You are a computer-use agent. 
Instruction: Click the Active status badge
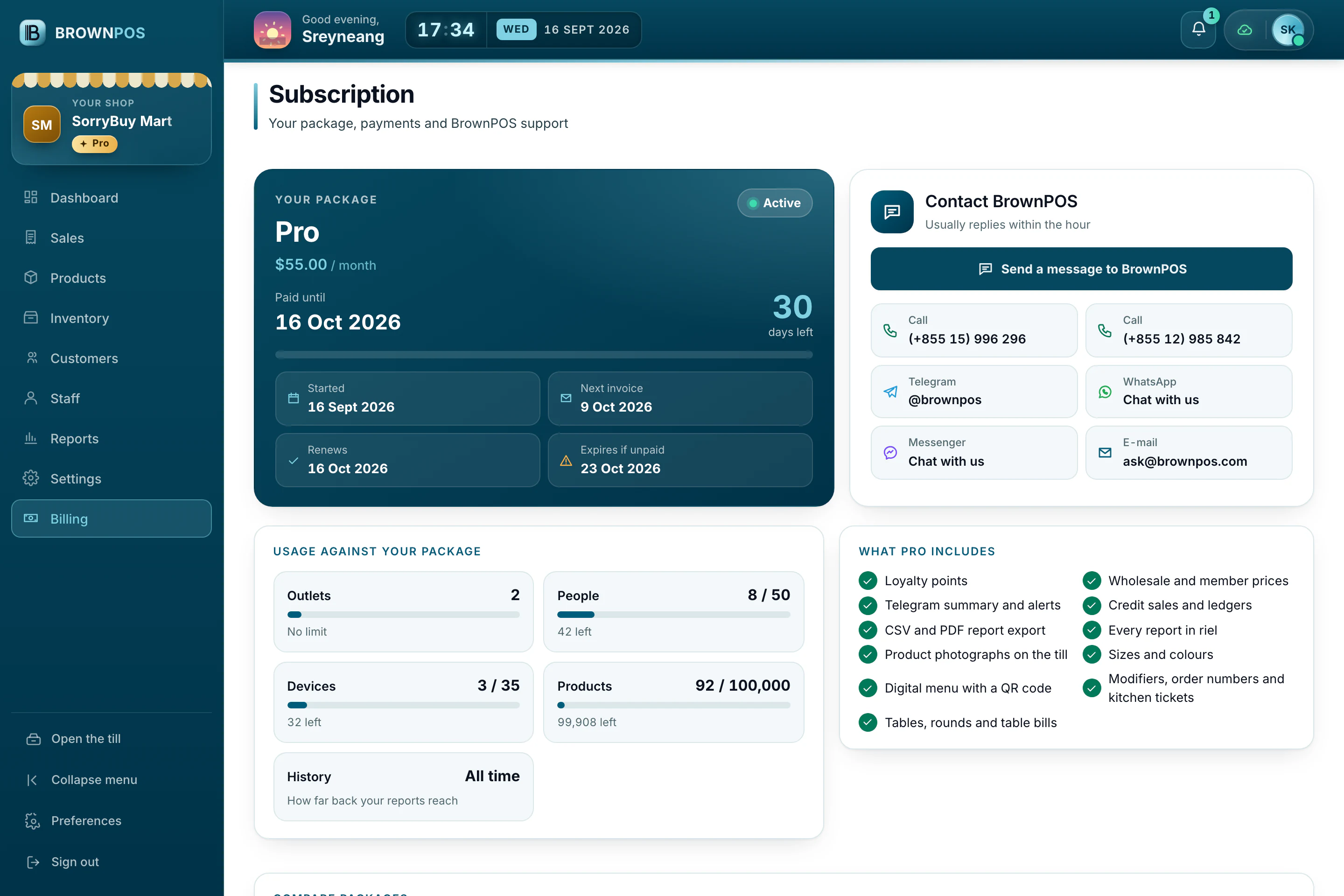pos(774,203)
